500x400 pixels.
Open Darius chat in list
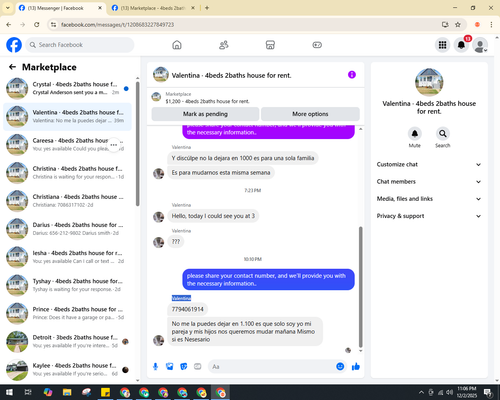(68, 229)
